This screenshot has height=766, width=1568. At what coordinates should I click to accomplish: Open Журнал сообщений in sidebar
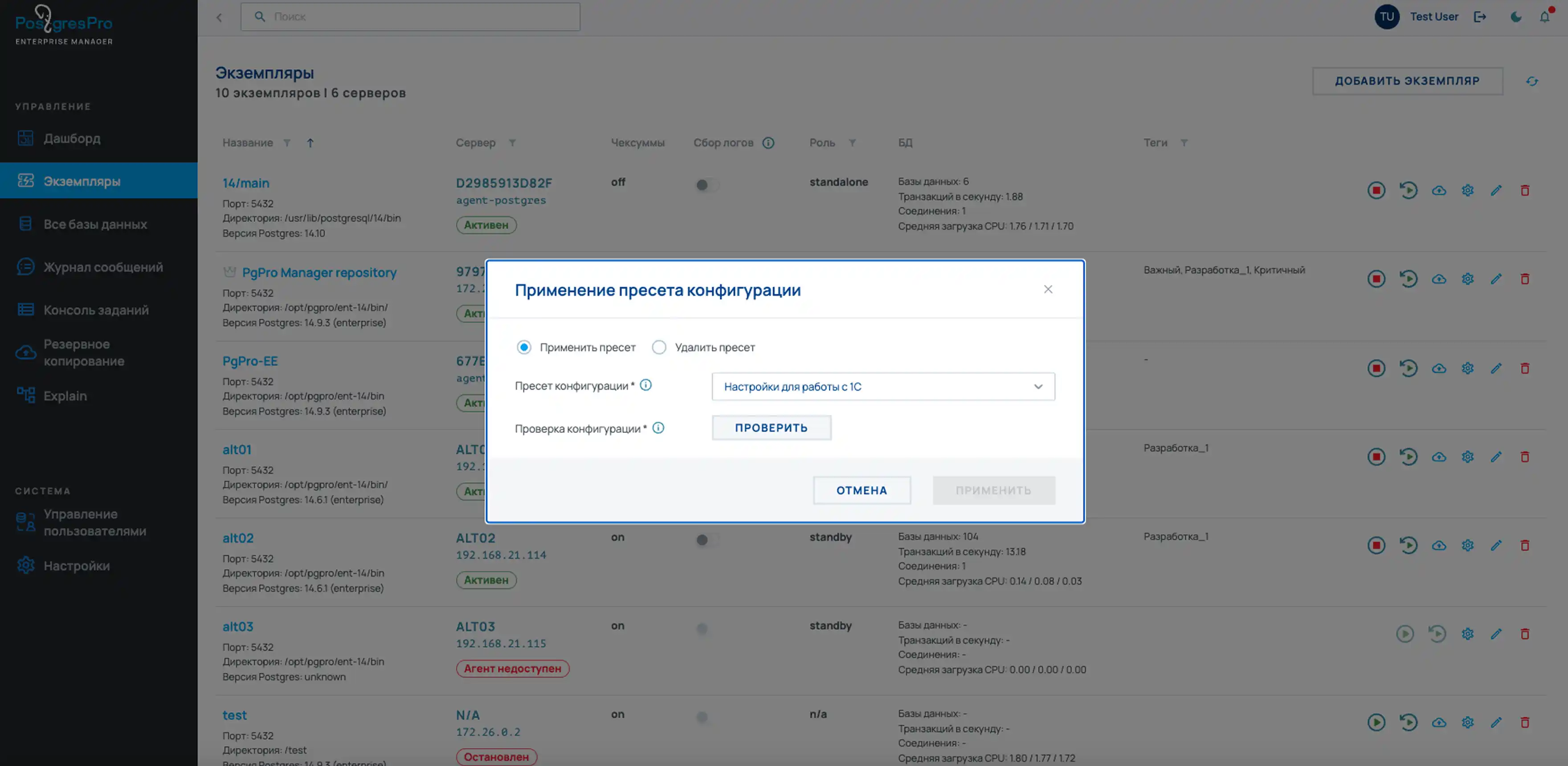pos(102,267)
